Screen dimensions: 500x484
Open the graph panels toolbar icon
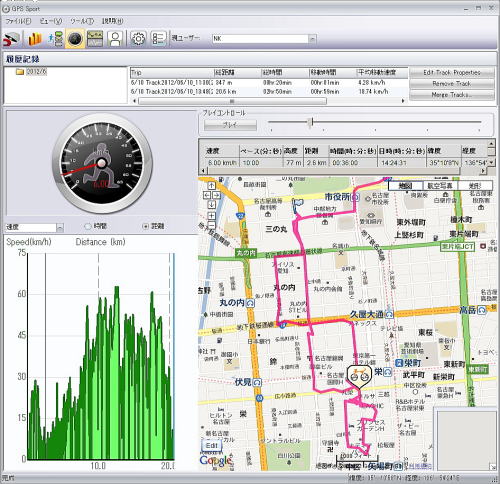pos(95,39)
